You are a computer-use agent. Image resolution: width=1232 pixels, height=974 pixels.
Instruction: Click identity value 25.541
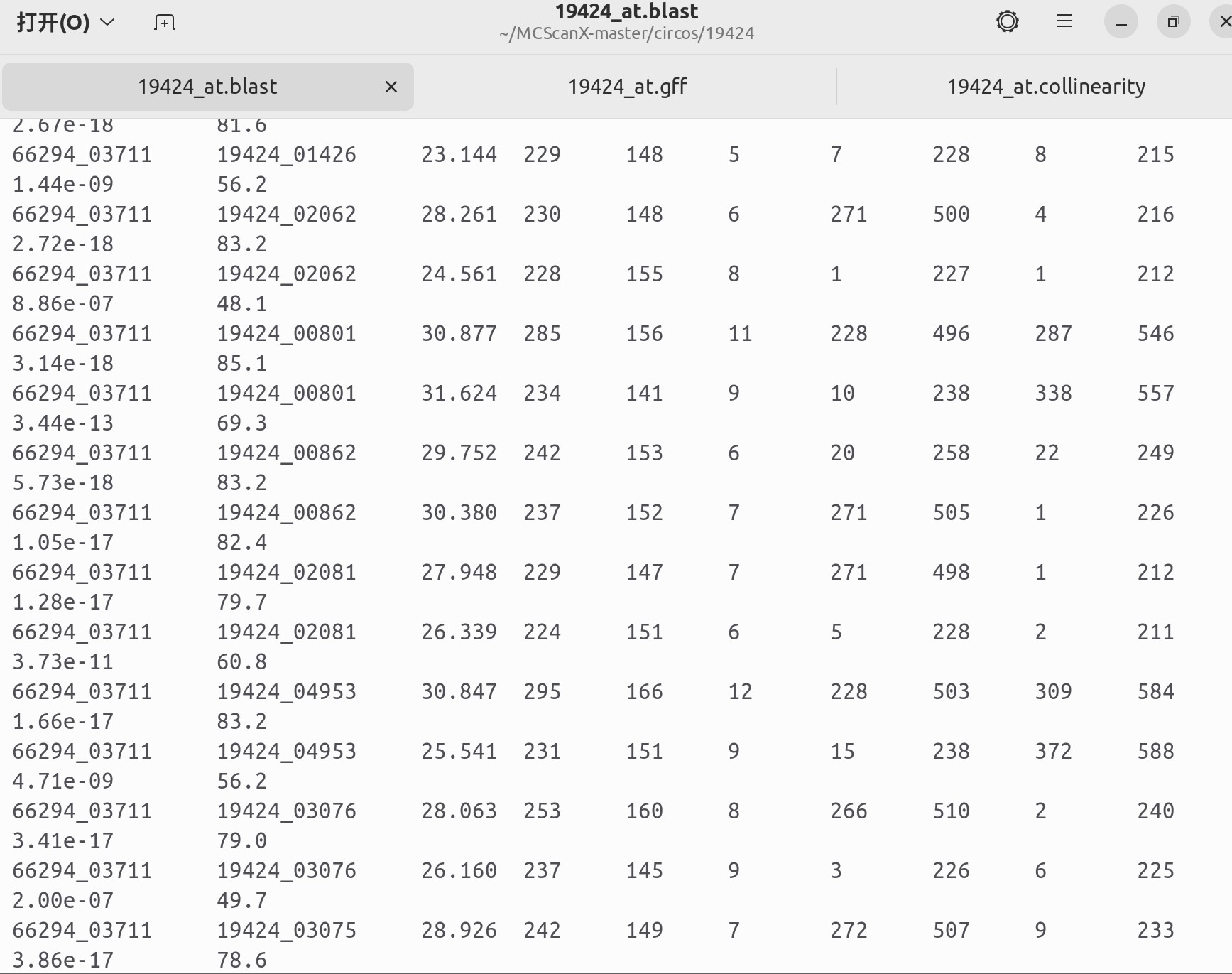pyautogui.click(x=459, y=752)
